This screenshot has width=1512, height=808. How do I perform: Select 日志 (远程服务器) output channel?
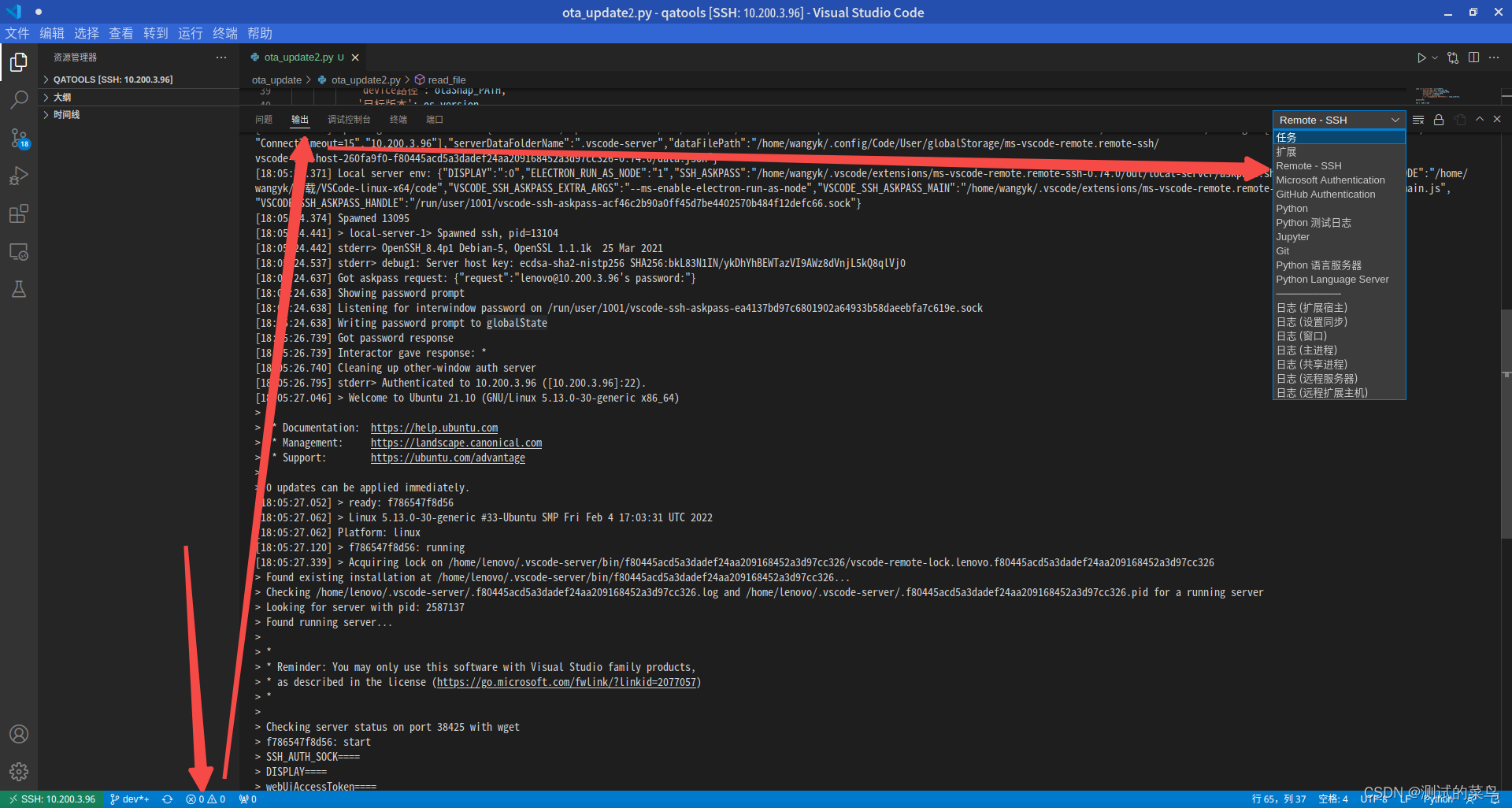pyautogui.click(x=1339, y=378)
